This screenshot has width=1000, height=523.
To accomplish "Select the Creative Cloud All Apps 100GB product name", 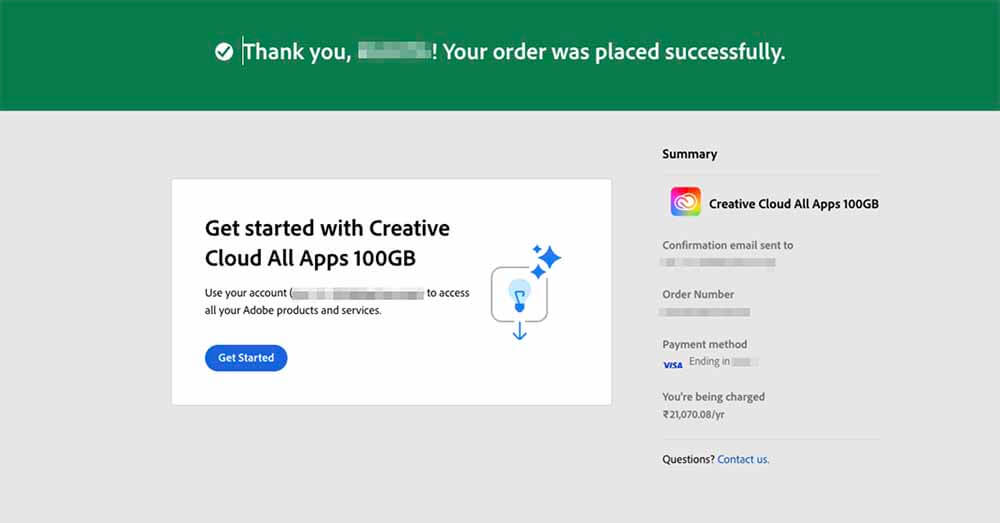I will point(794,204).
